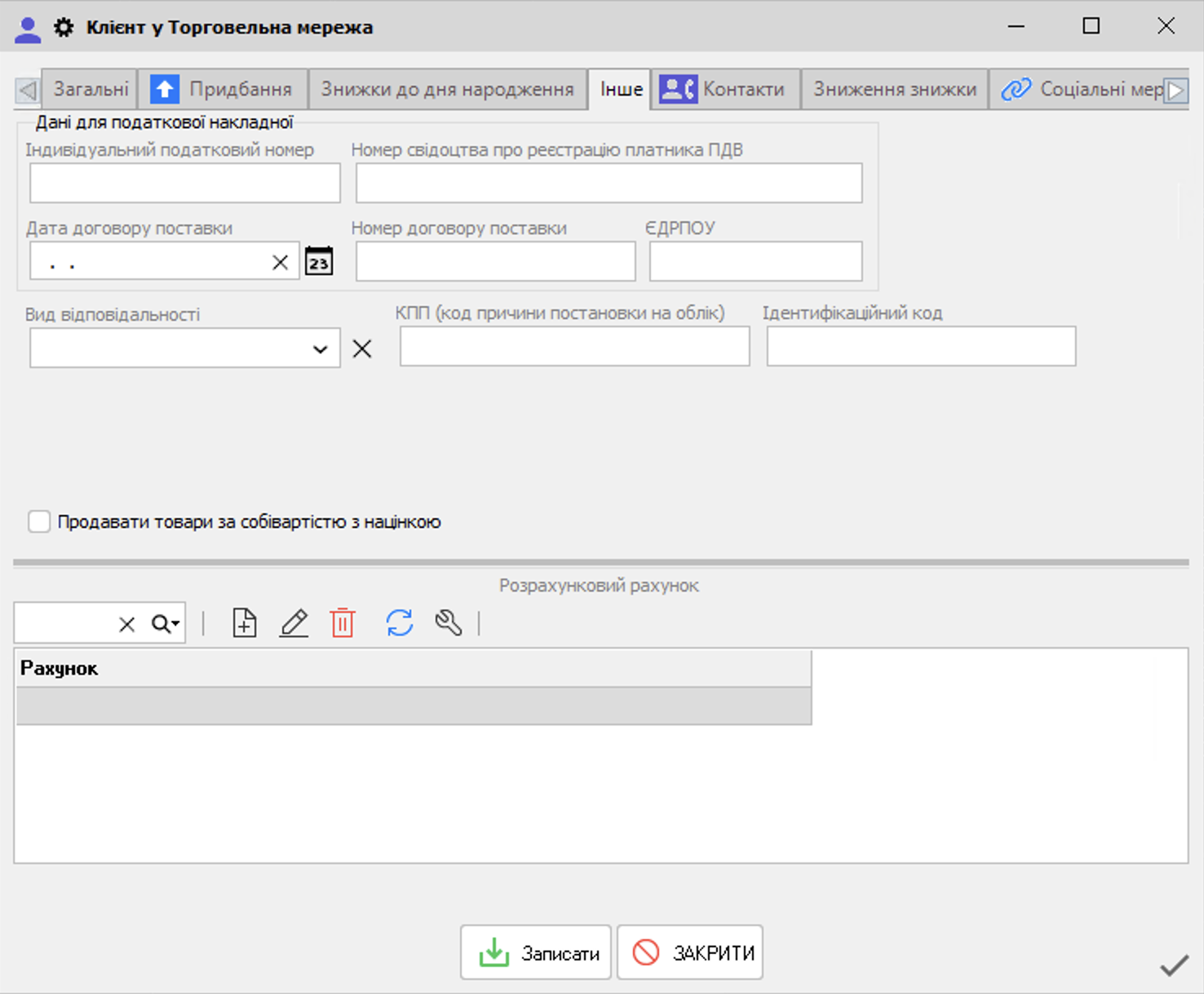Image resolution: width=1204 pixels, height=994 pixels.
Task: Open the wrench settings tool
Action: point(449,623)
